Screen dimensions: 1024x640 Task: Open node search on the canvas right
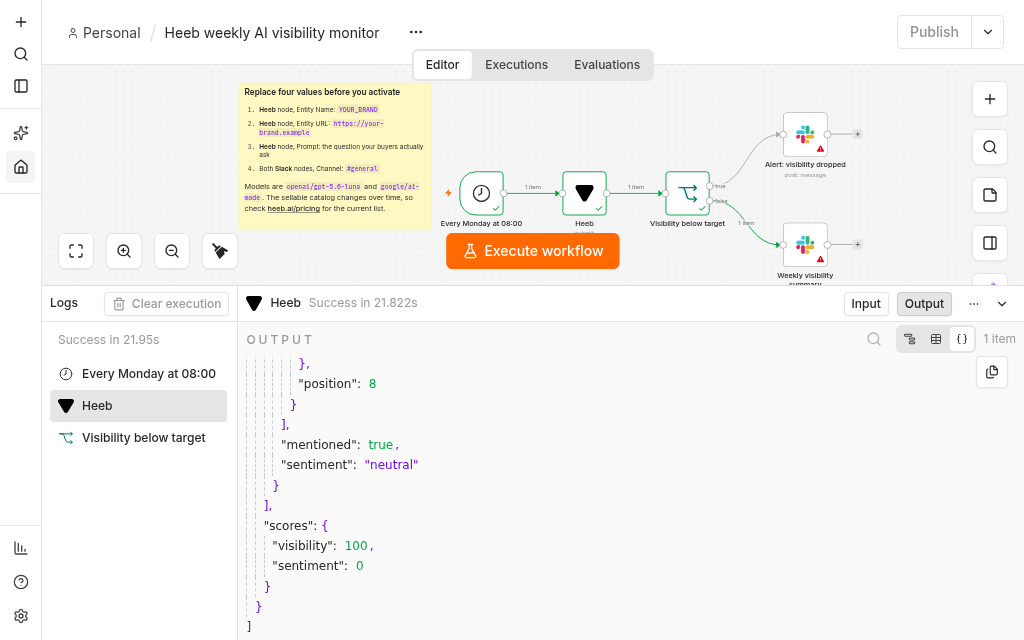click(x=990, y=147)
